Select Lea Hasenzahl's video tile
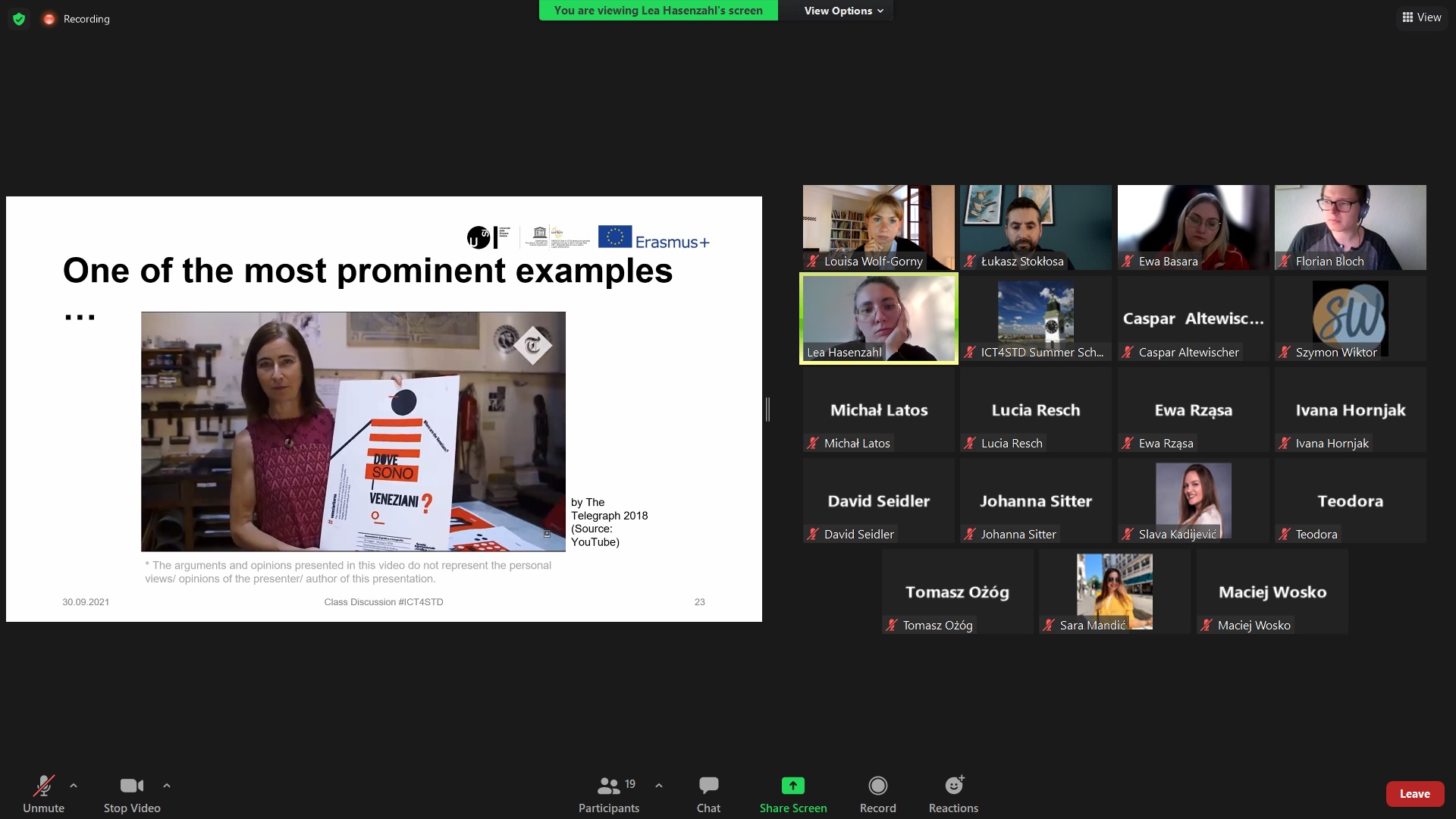Image resolution: width=1456 pixels, height=819 pixels. (879, 318)
